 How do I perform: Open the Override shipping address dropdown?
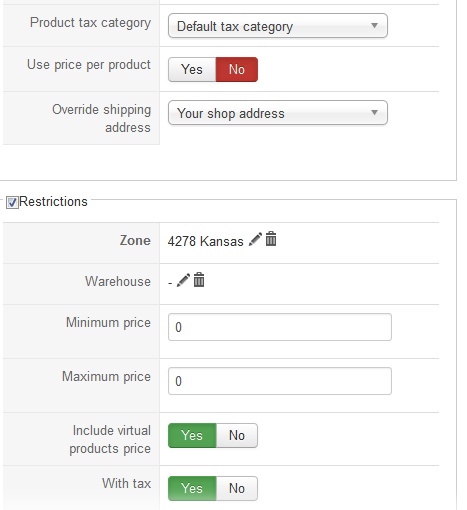(278, 113)
